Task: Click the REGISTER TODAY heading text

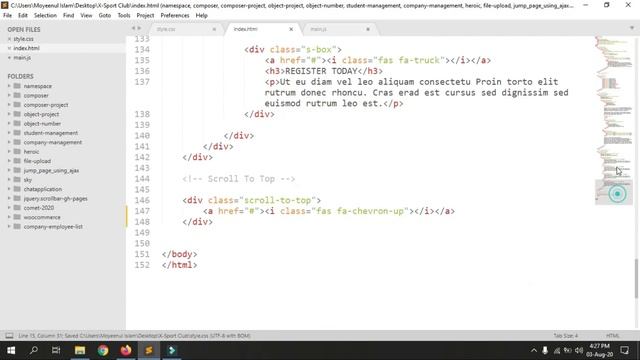Action: click(x=321, y=71)
